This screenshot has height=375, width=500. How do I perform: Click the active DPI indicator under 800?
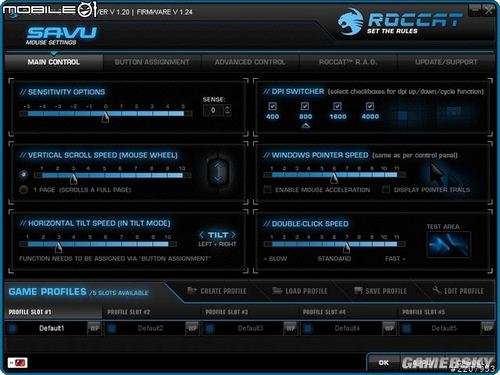305,126
